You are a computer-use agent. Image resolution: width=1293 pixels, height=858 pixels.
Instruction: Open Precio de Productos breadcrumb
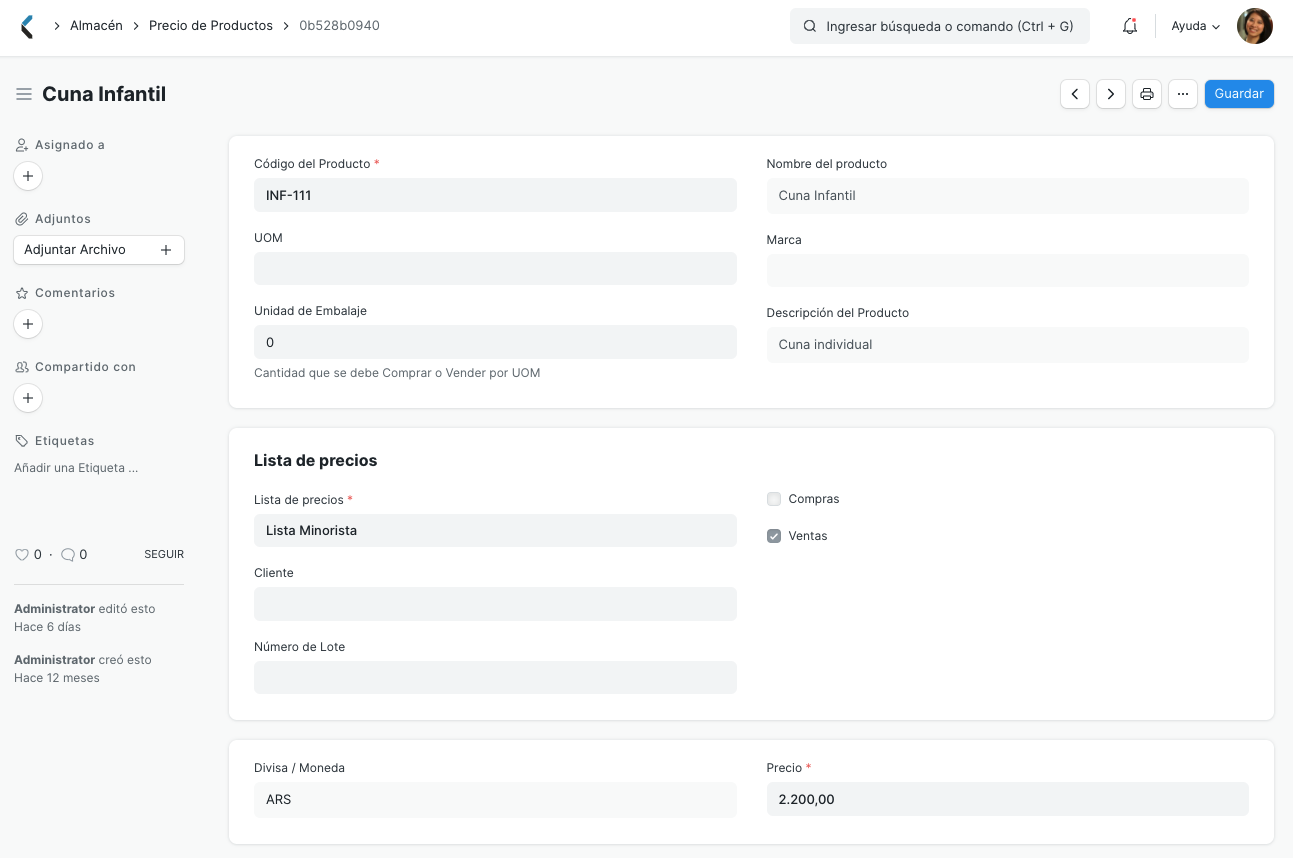click(x=211, y=26)
